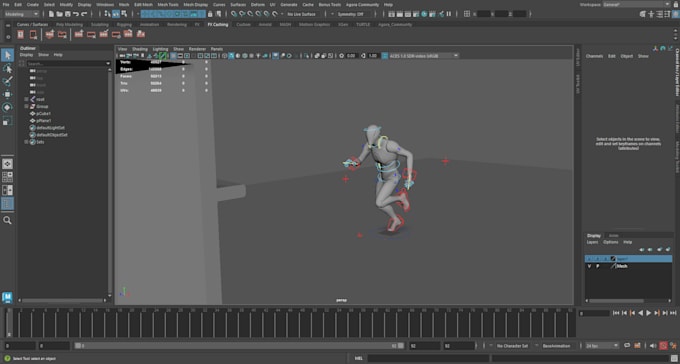Image resolution: width=680 pixels, height=364 pixels.
Task: Click No Live Surface button
Action: (302, 14)
